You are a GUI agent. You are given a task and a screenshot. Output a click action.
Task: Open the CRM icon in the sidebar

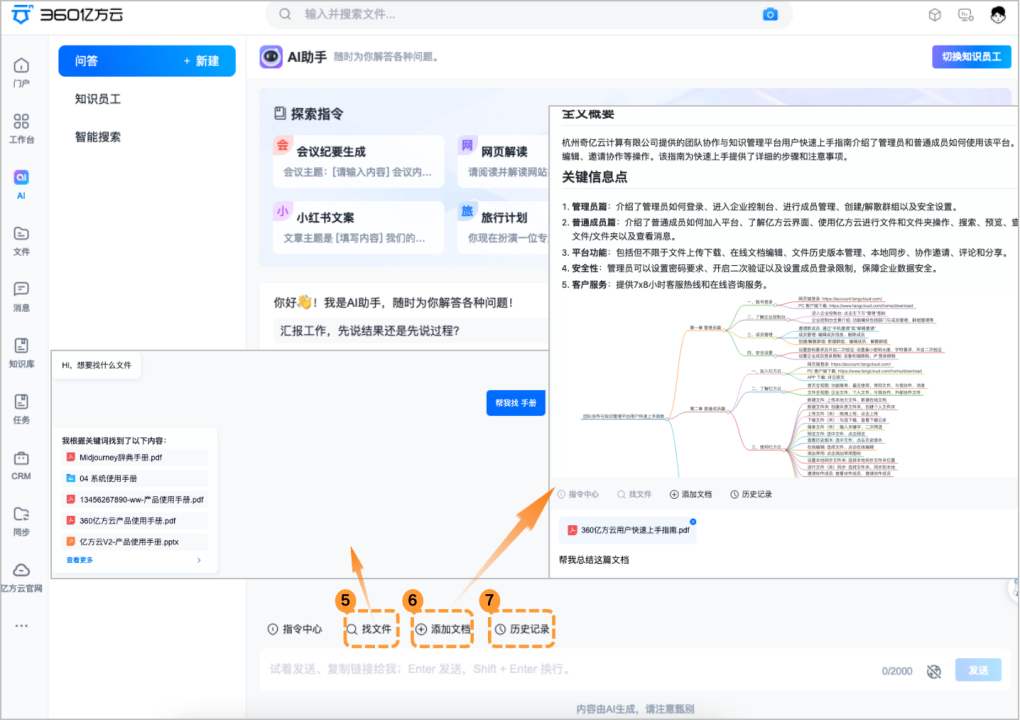pos(21,458)
